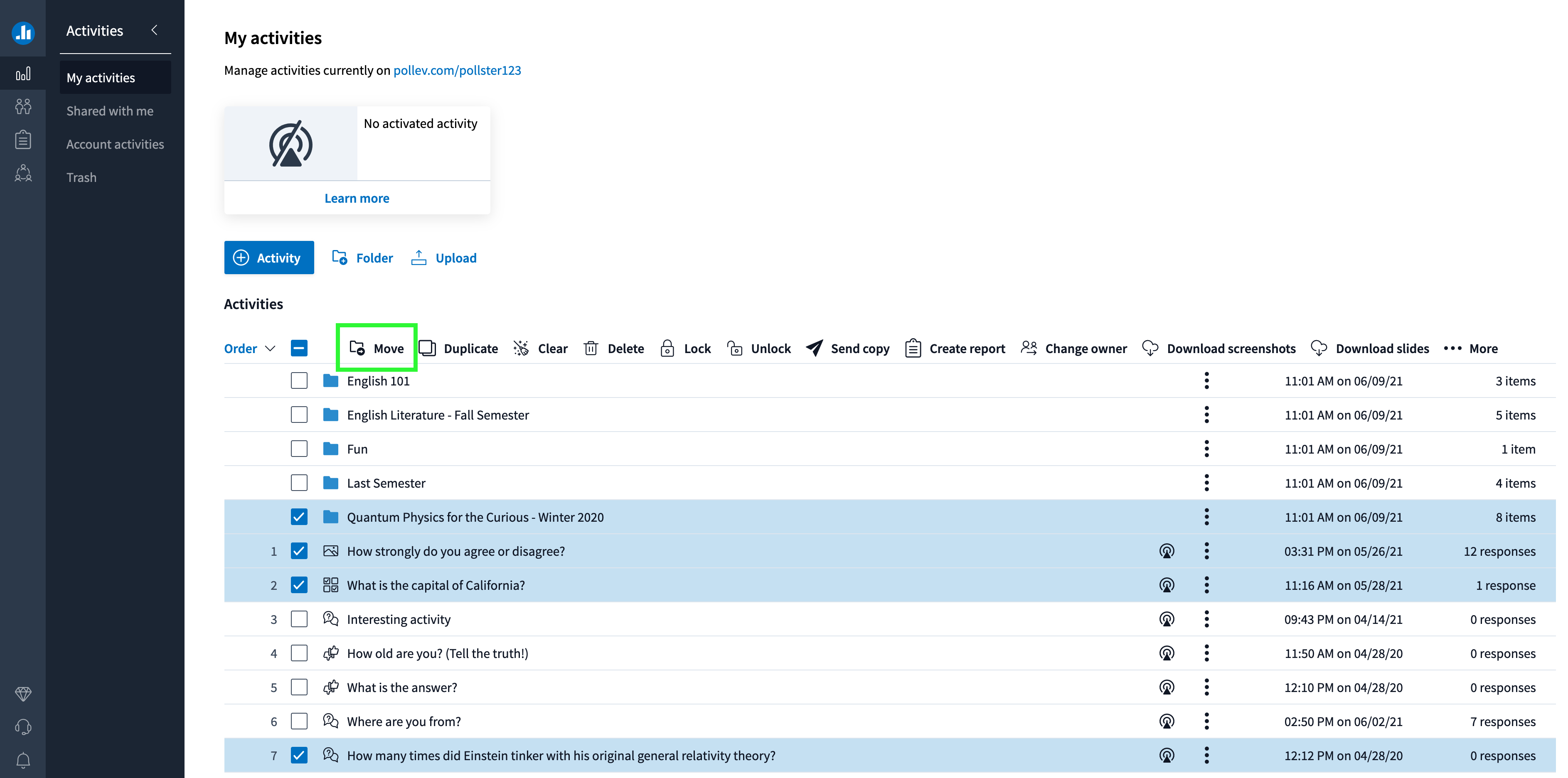Check the Interesting activity checkbox
Screen dimensions: 1568x778
coord(299,619)
